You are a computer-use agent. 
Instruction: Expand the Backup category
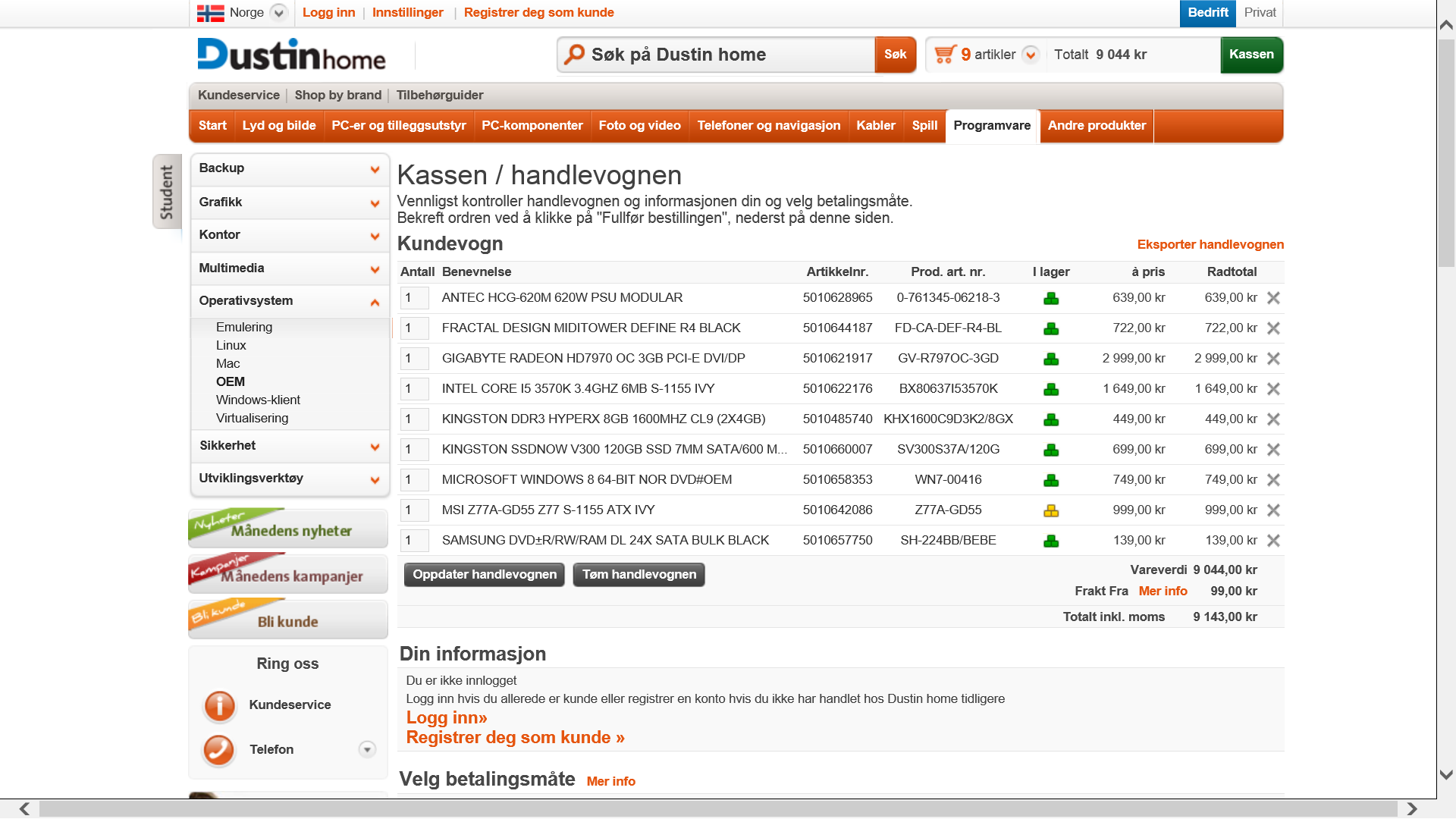375,169
